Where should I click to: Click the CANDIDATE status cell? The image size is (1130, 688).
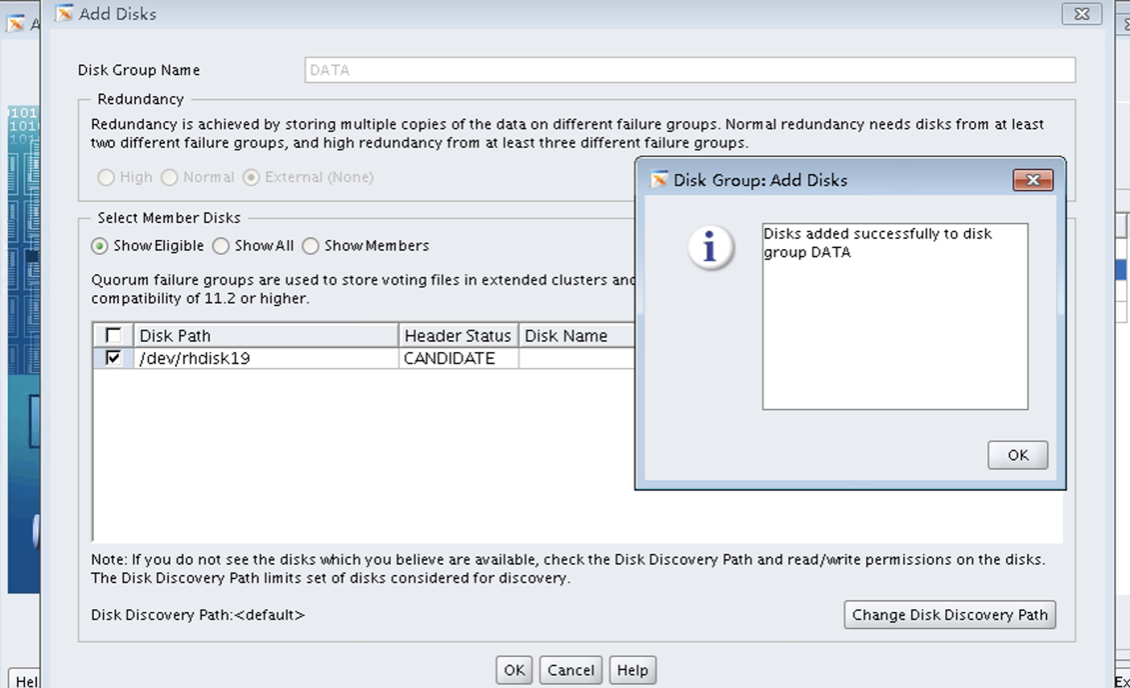pyautogui.click(x=458, y=358)
